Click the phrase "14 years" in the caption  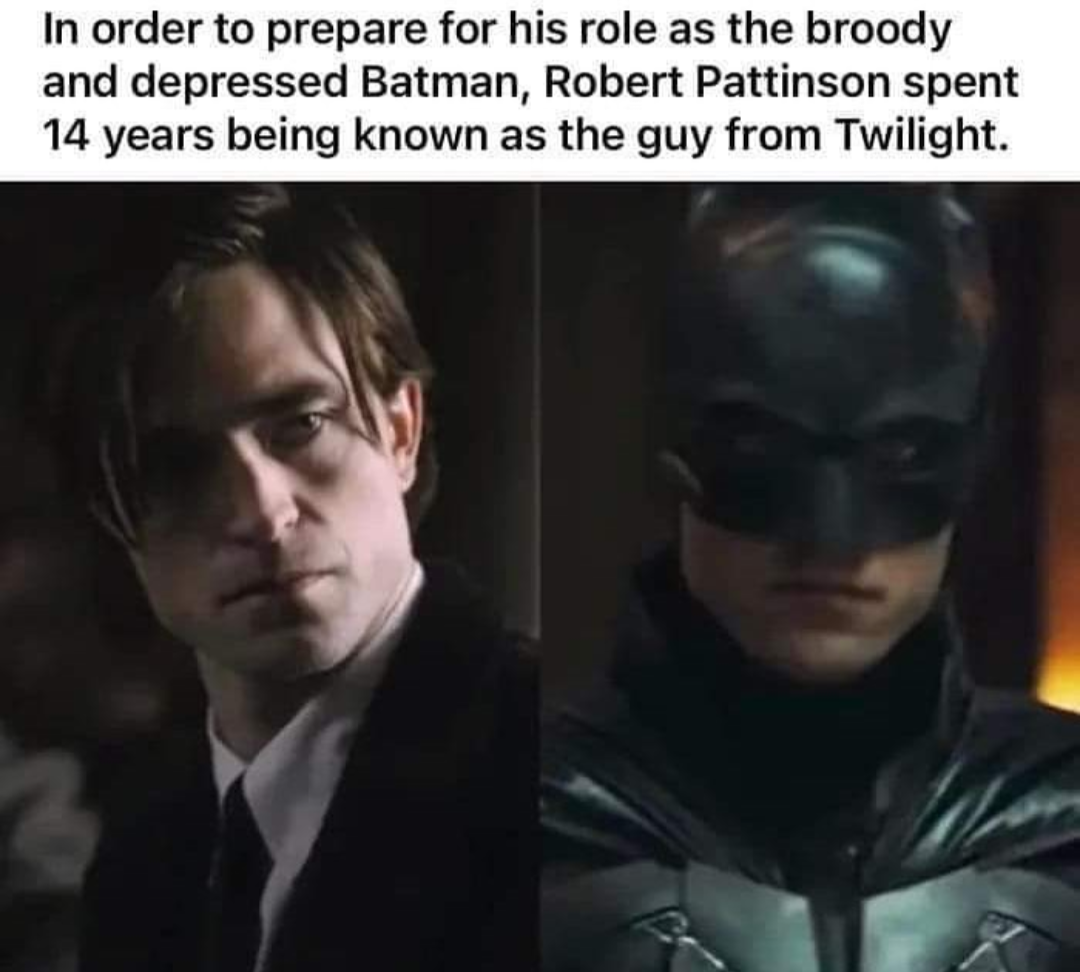128,137
